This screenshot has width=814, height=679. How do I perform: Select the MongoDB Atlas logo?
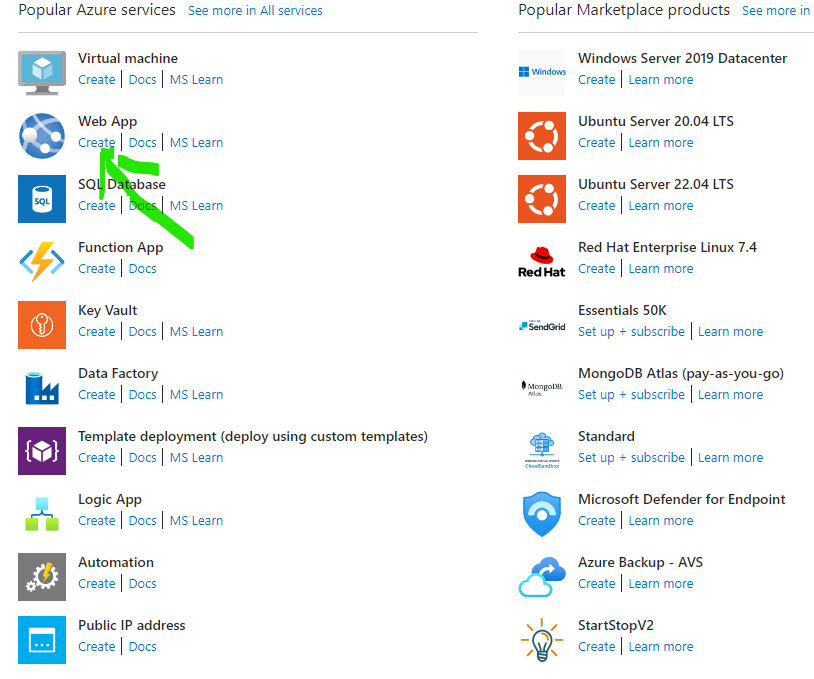(x=542, y=388)
